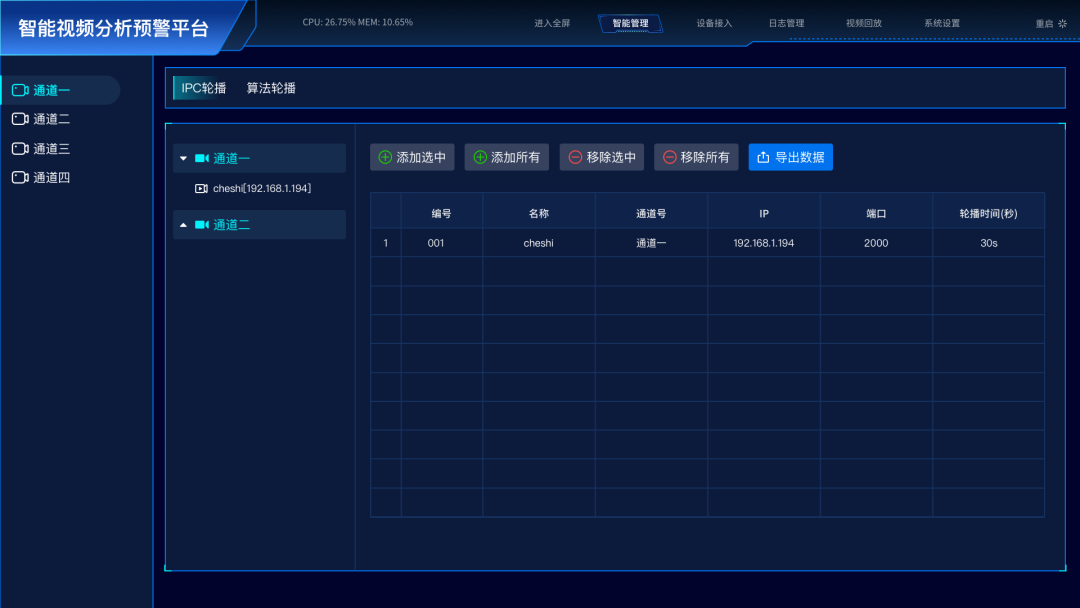Viewport: 1080px width, 608px height.
Task: Select the 通道二 camera icon in left sidebar
Action: (20, 119)
